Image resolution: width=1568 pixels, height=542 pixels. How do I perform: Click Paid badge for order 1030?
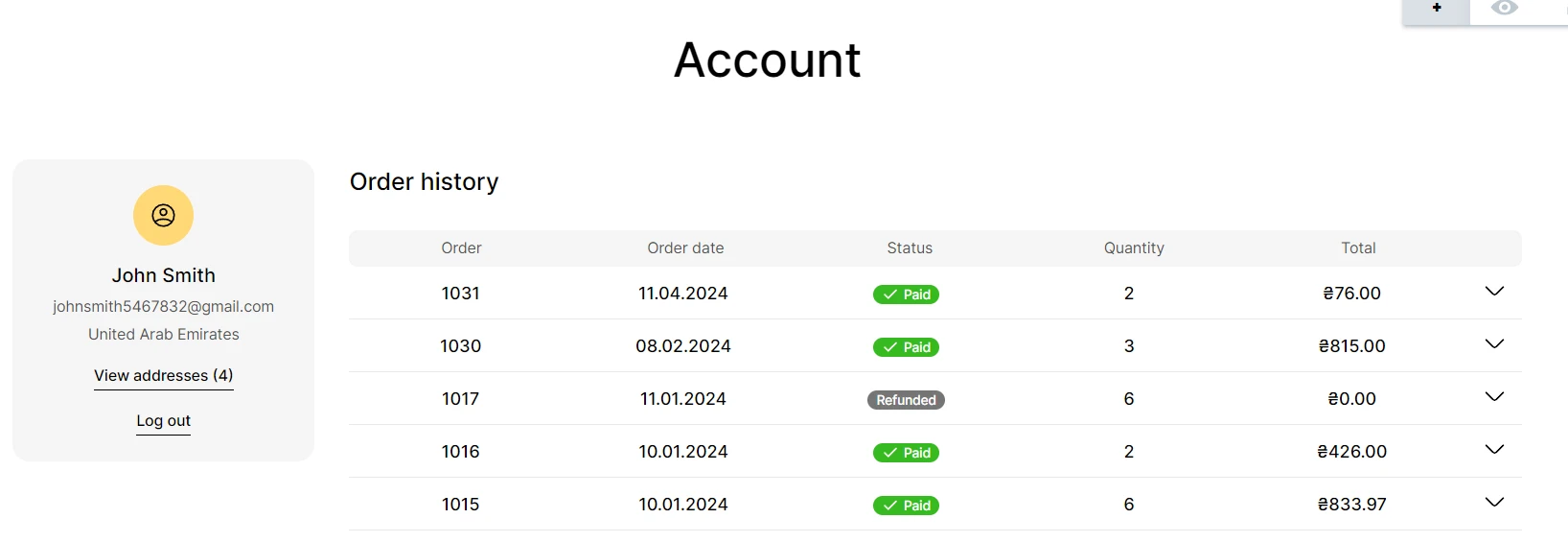pyautogui.click(x=906, y=347)
